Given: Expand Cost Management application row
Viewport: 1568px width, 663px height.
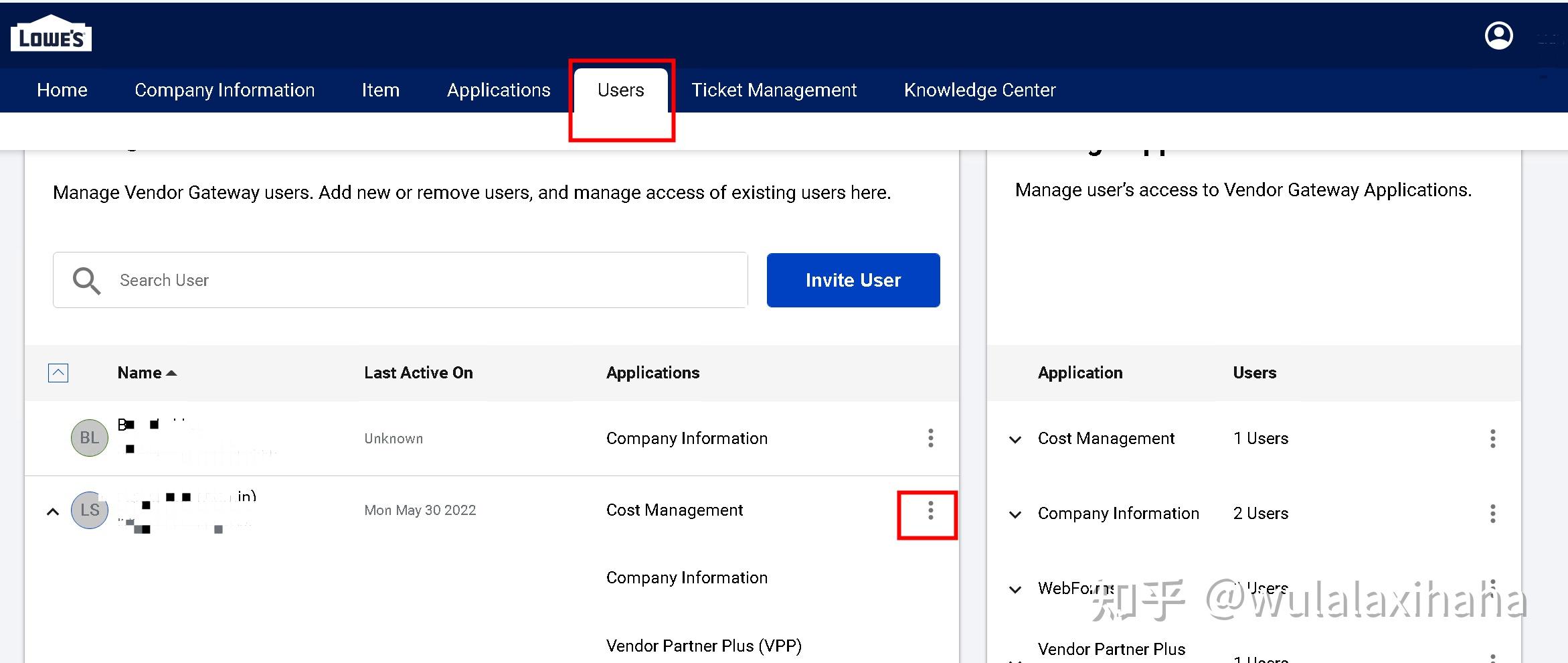Looking at the screenshot, I should click(x=1015, y=439).
